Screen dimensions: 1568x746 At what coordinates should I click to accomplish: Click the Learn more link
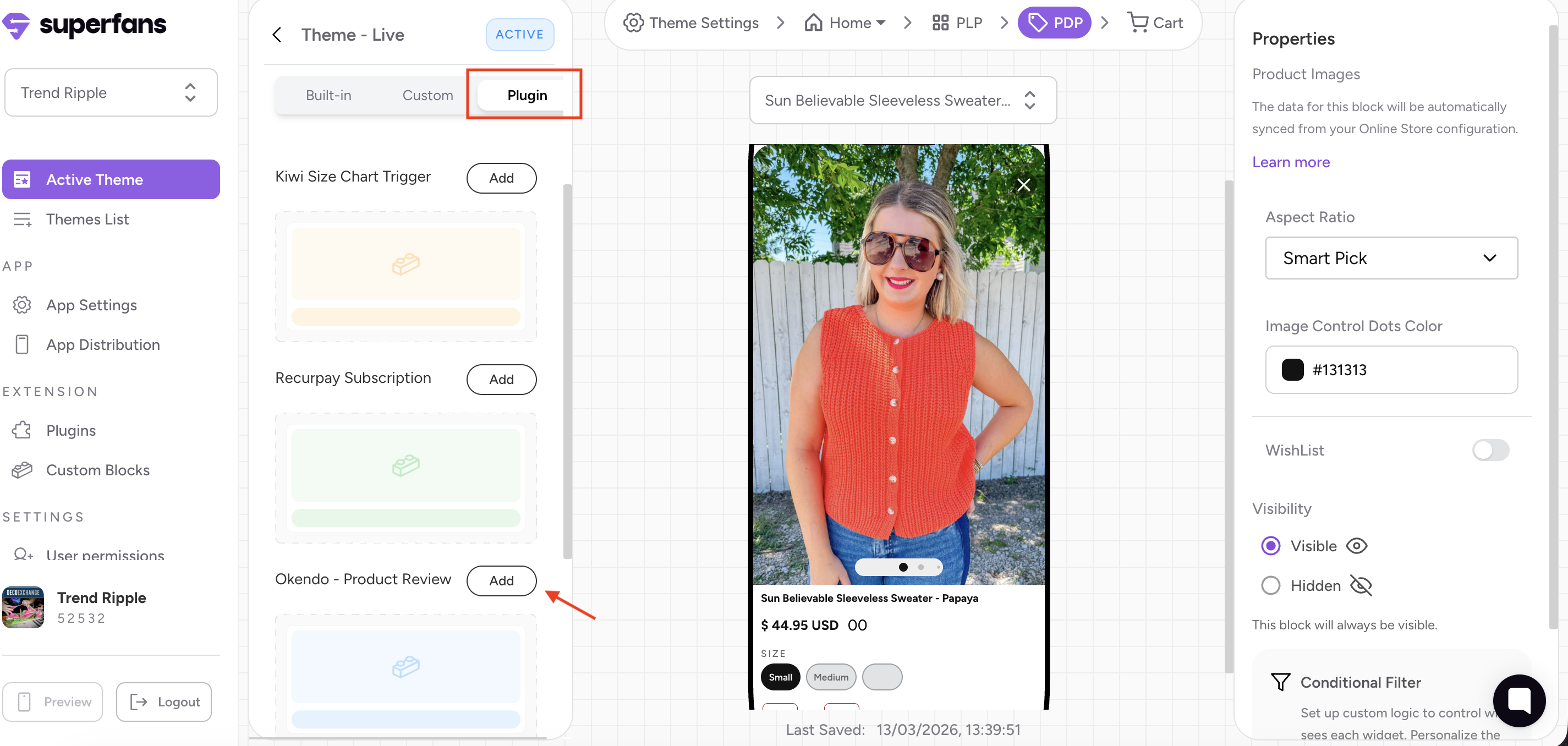[1290, 162]
